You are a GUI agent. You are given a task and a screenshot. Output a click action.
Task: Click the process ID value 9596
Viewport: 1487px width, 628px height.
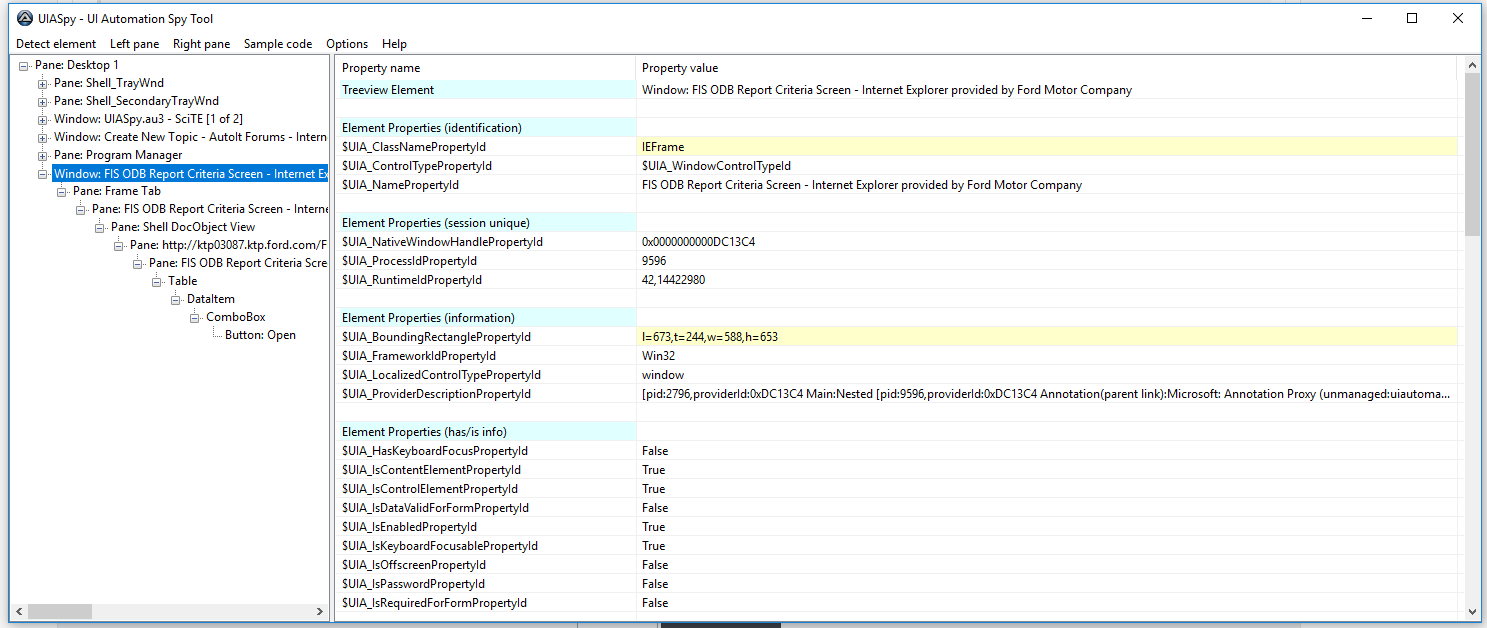[x=654, y=261]
